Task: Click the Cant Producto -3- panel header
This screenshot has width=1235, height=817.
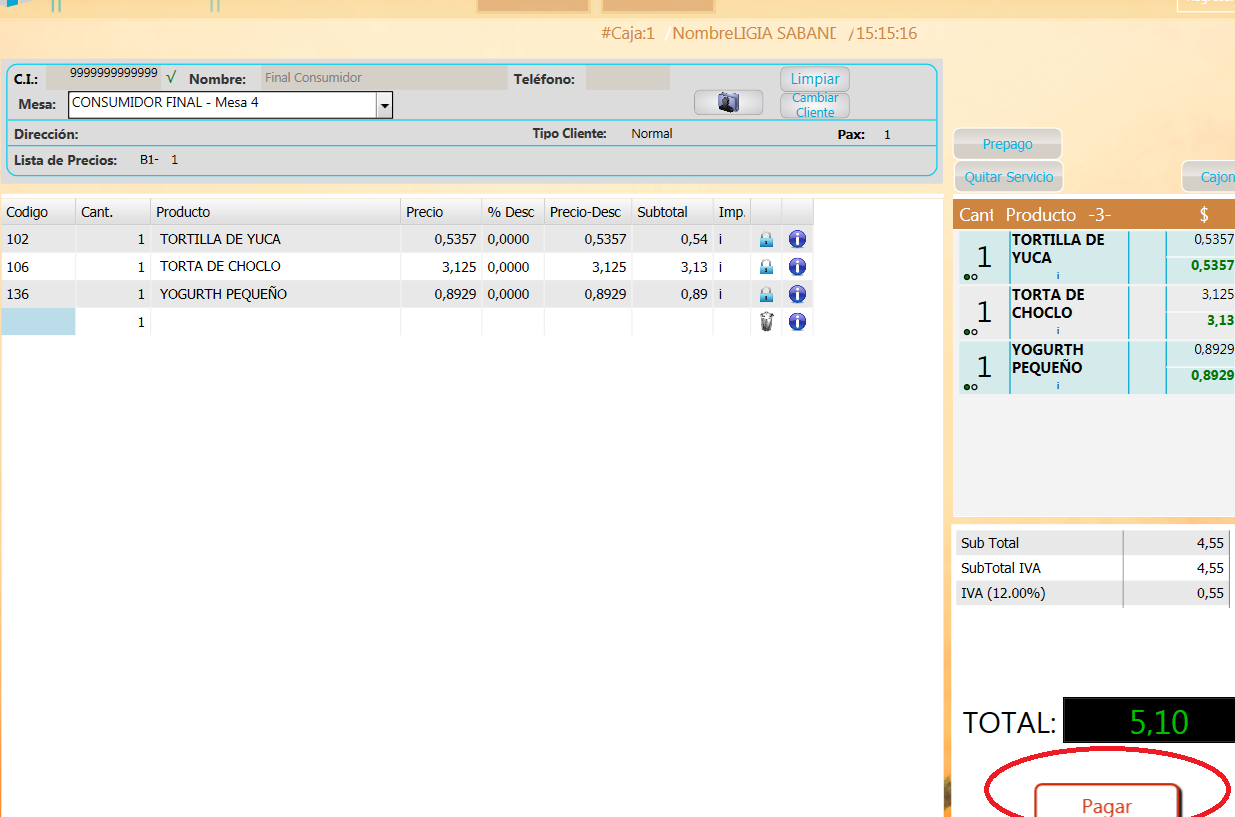Action: point(1094,214)
